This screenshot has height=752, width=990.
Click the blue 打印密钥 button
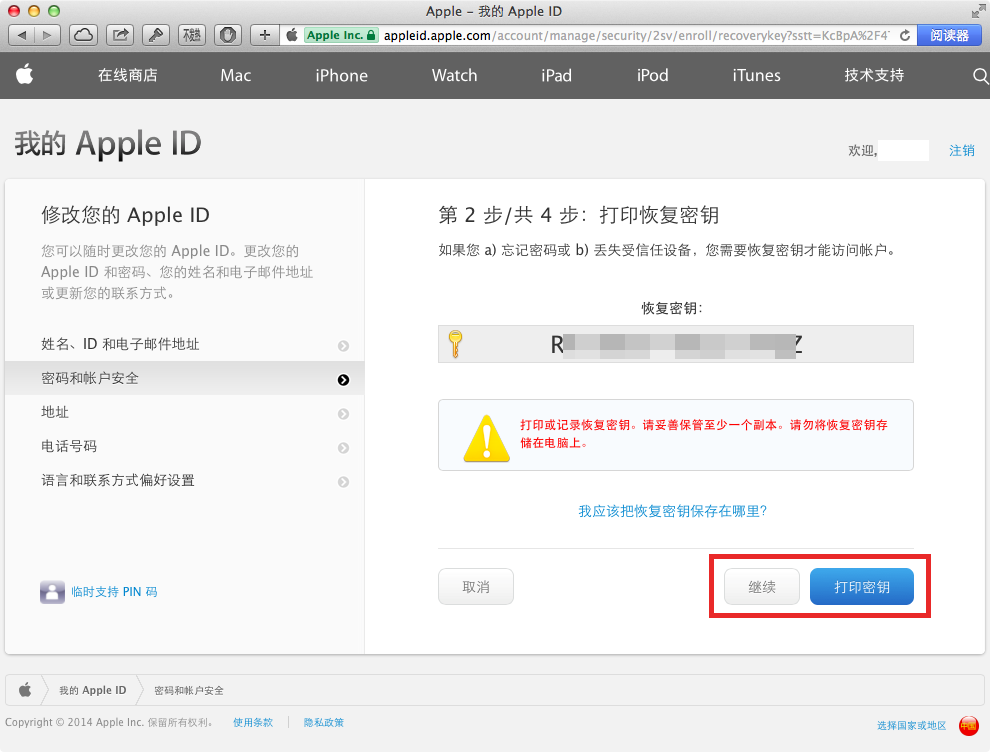(862, 587)
